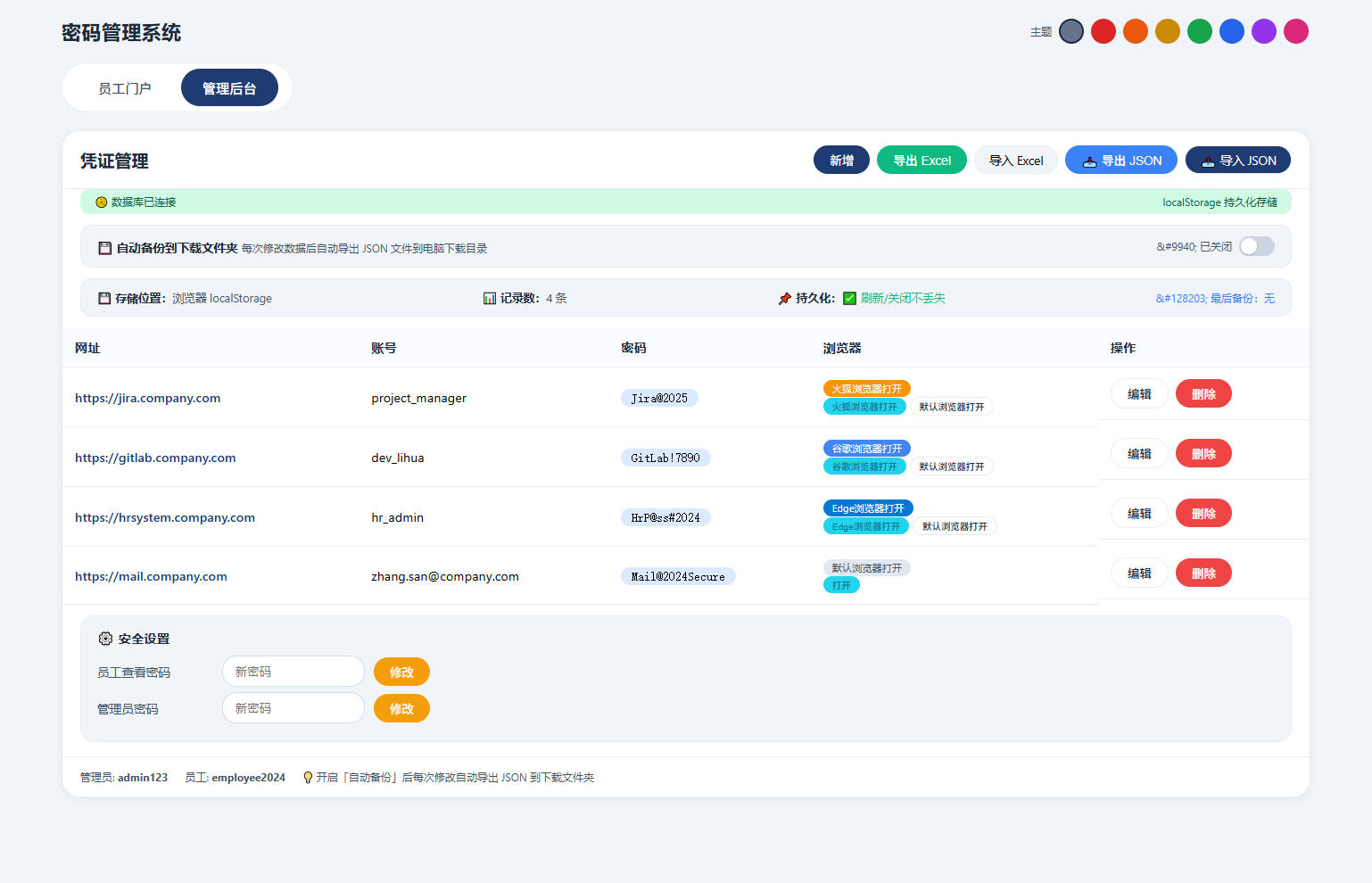Focus the 管理员密码 new password field
The height and width of the screenshot is (883, 1372).
click(x=293, y=708)
